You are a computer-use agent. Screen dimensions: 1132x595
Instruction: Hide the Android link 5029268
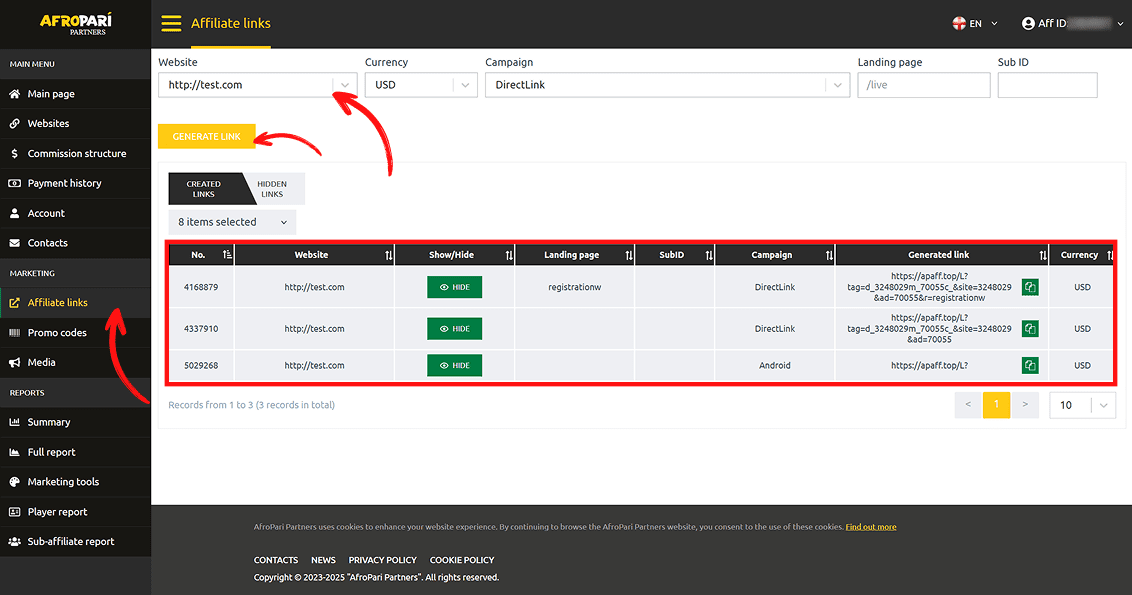coord(454,366)
